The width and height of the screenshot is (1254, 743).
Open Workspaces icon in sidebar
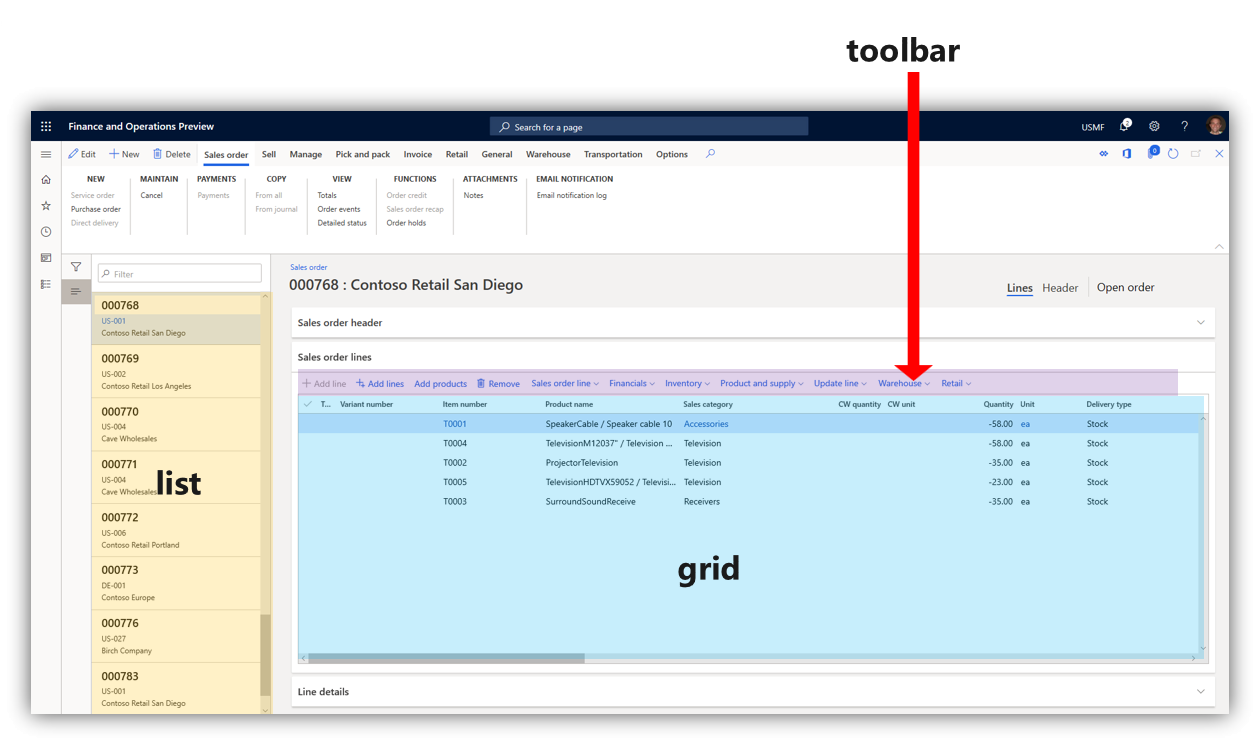(46, 258)
